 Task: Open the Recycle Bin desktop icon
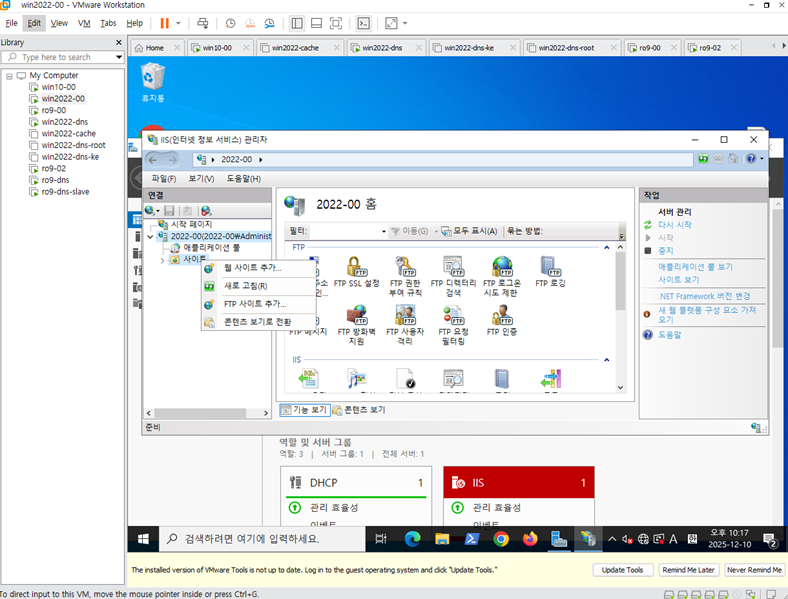153,82
